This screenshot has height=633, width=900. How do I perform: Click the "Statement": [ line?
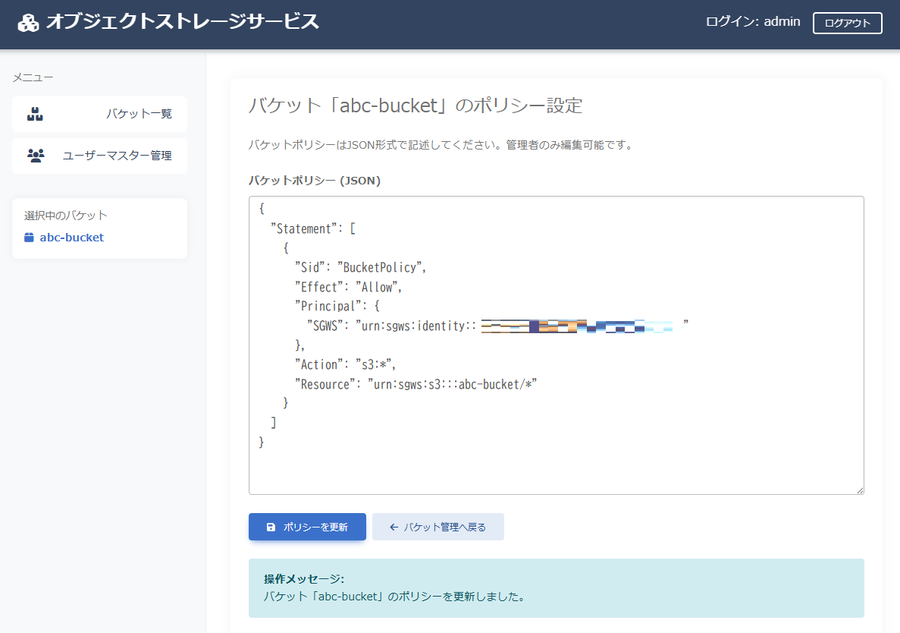pos(313,228)
